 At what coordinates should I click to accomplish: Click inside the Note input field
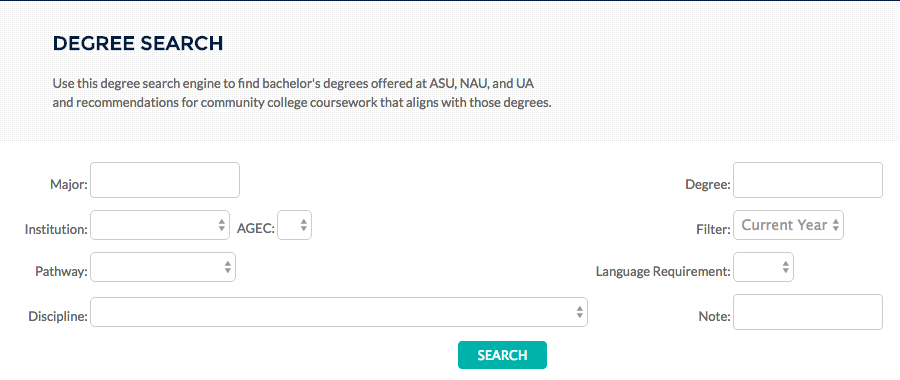click(x=808, y=312)
